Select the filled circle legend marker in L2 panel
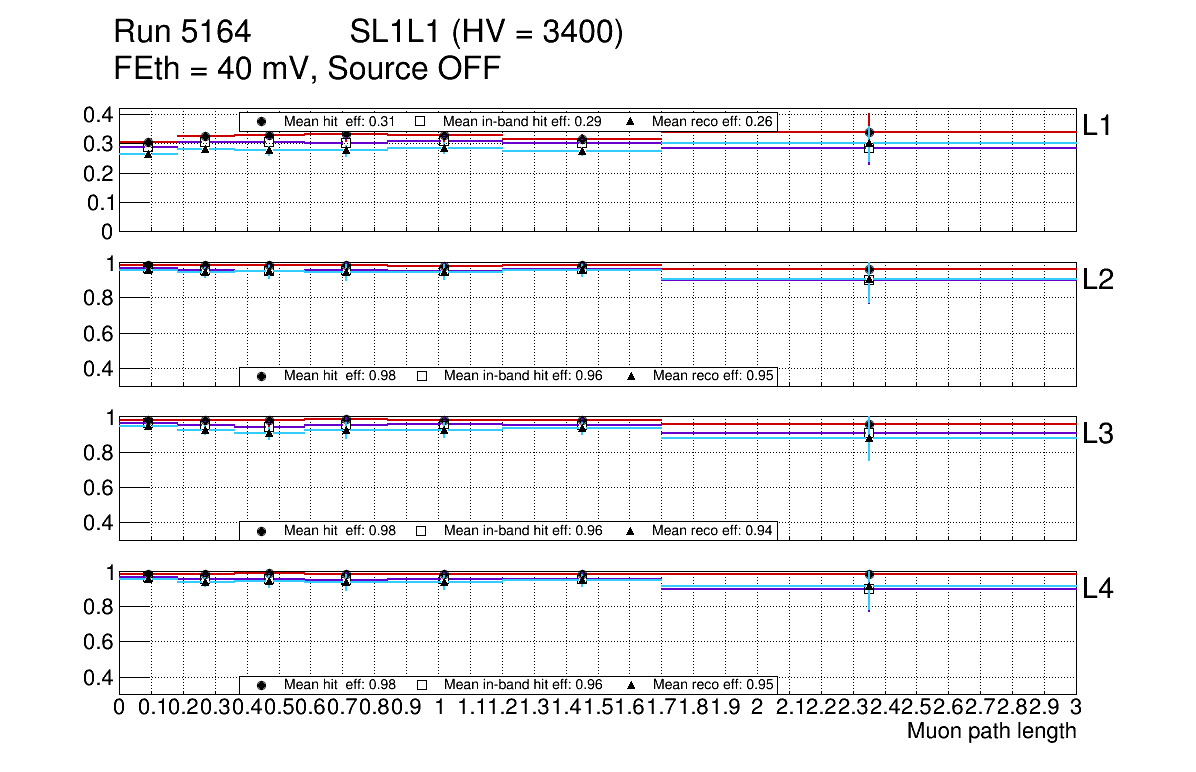 [261, 376]
